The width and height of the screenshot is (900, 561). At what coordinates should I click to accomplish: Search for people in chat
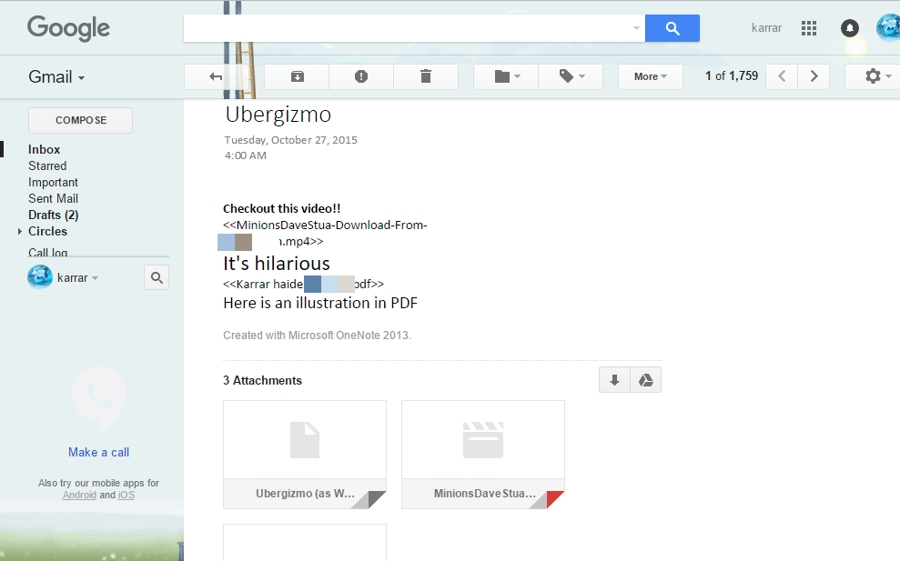point(156,278)
